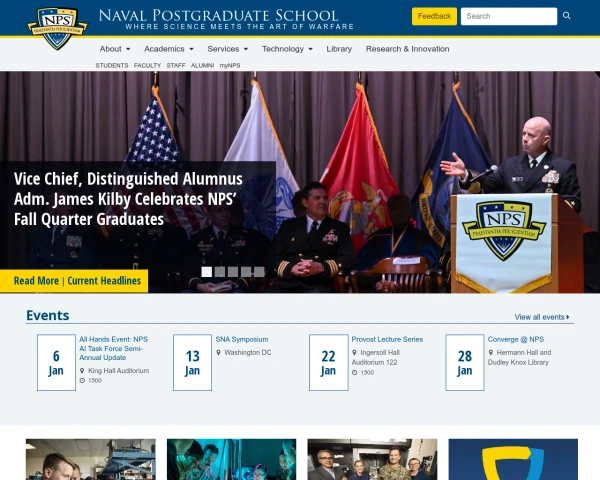Image resolution: width=600 pixels, height=480 pixels.
Task: Click clock icon under King Hall Auditorium
Action: [x=82, y=380]
